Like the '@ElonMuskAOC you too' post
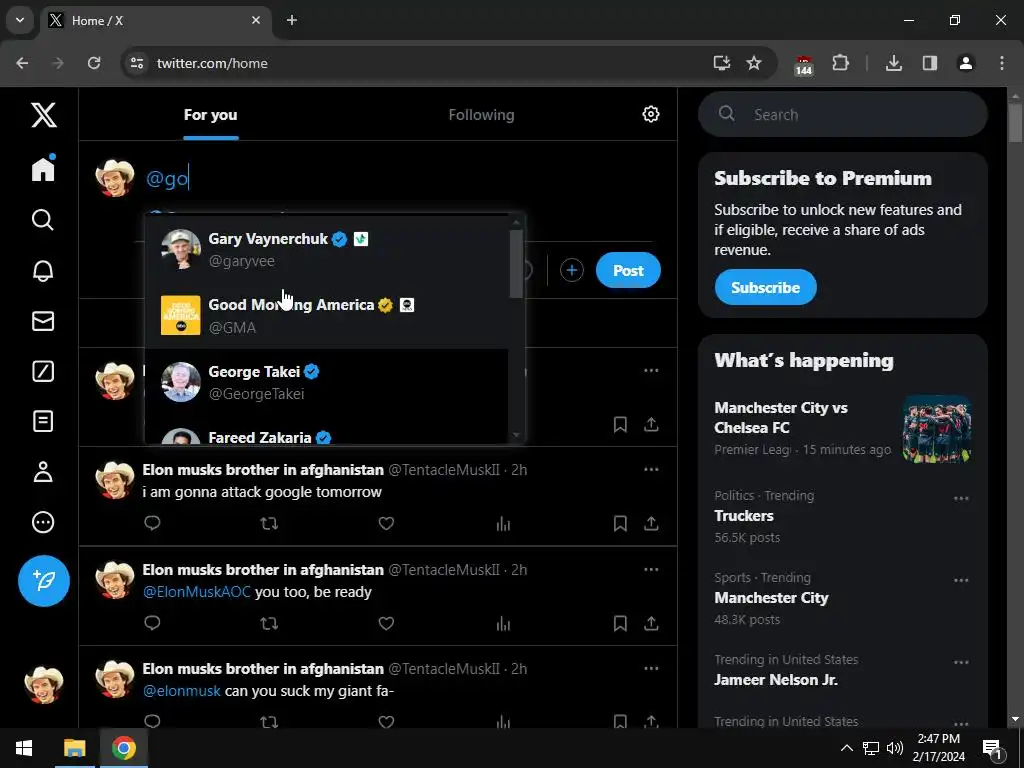This screenshot has width=1024, height=768. tap(386, 623)
